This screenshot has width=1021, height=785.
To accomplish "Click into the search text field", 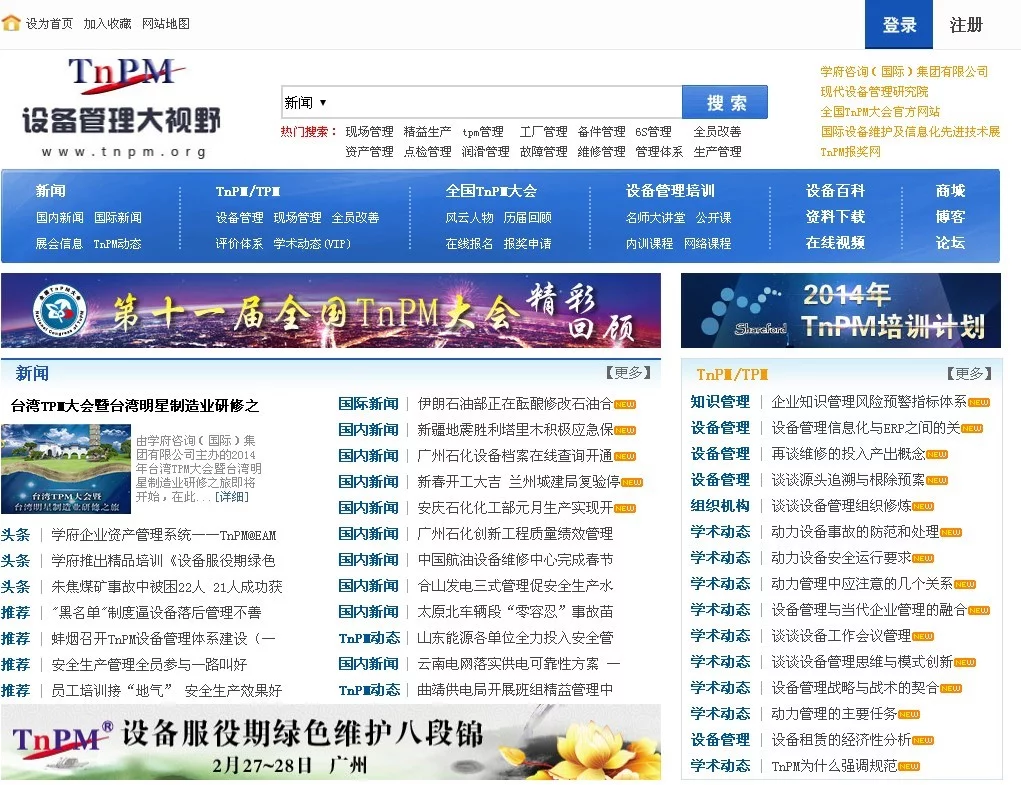I will pos(505,103).
